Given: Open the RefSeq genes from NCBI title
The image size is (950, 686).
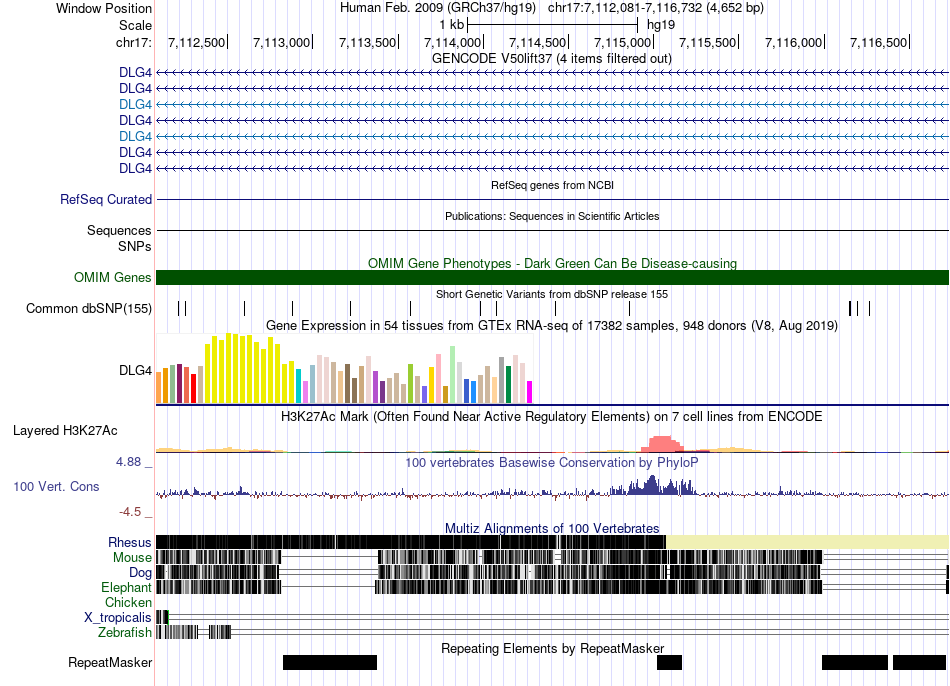Looking at the screenshot, I should [552, 185].
